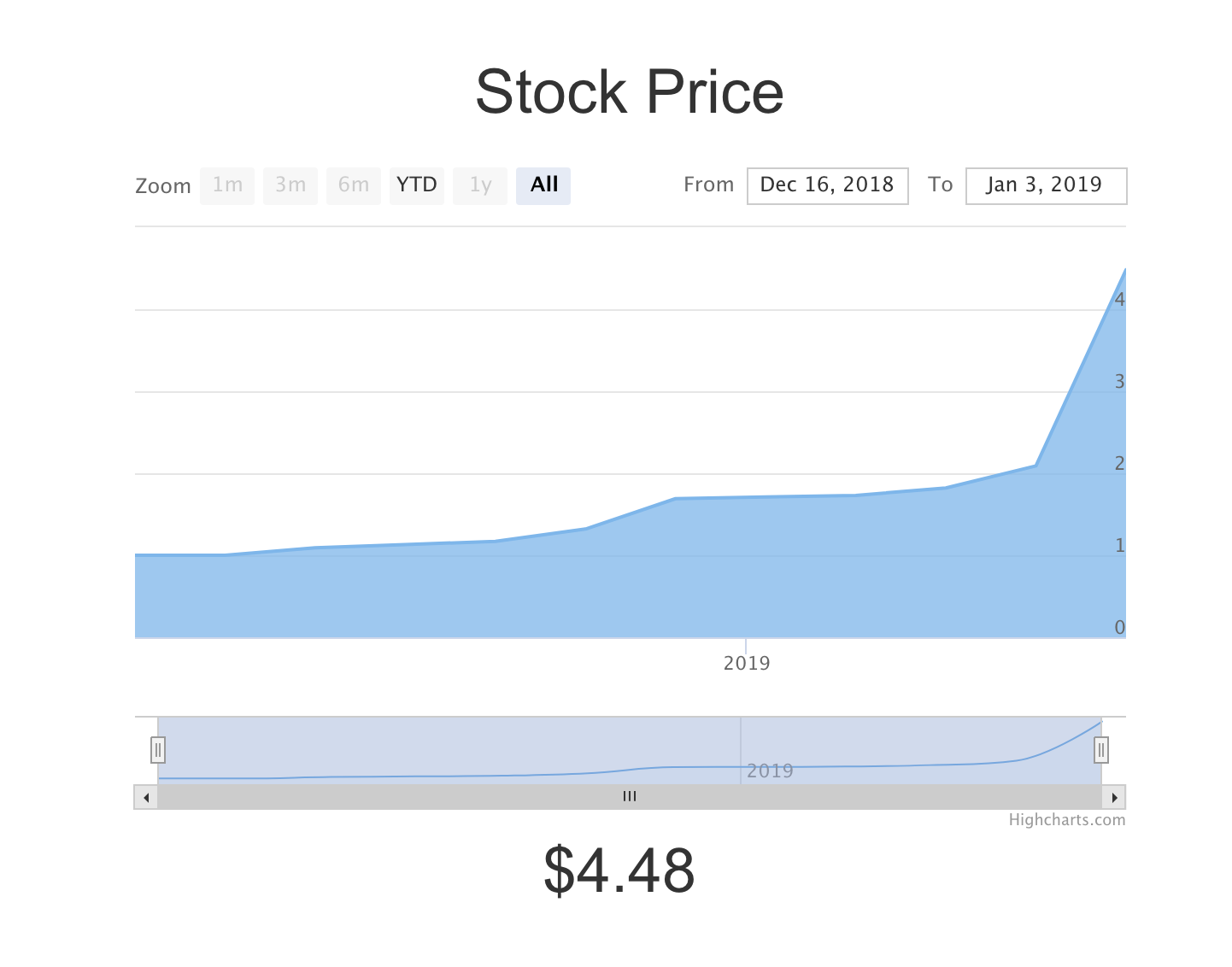Select the 1m zoom range

click(x=227, y=185)
